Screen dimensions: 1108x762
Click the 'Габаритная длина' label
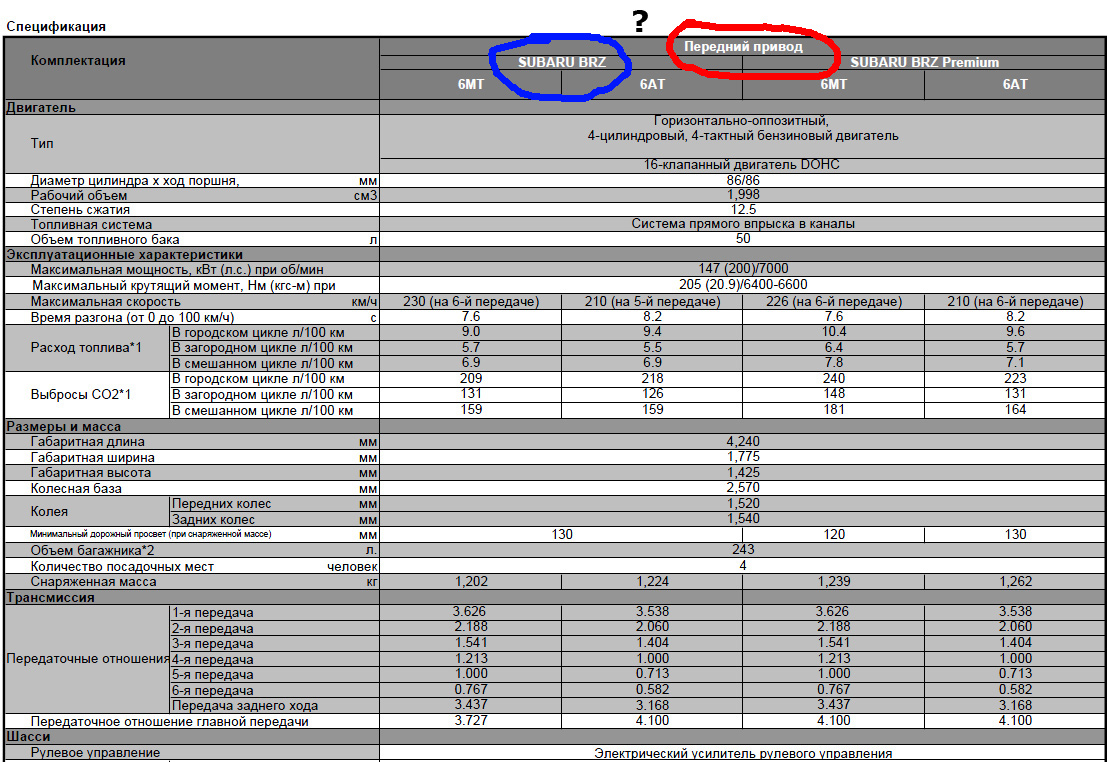click(x=88, y=442)
